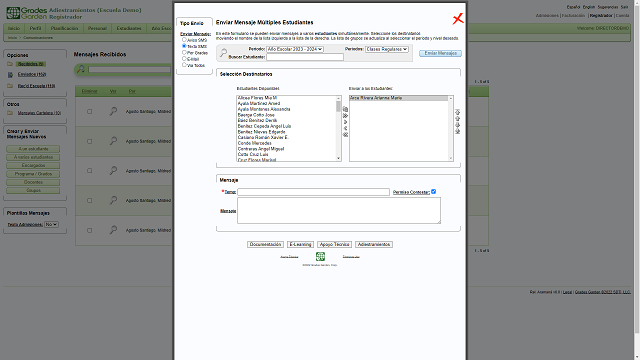
Task: Click the Apoyo Técnico button
Action: 334,244
